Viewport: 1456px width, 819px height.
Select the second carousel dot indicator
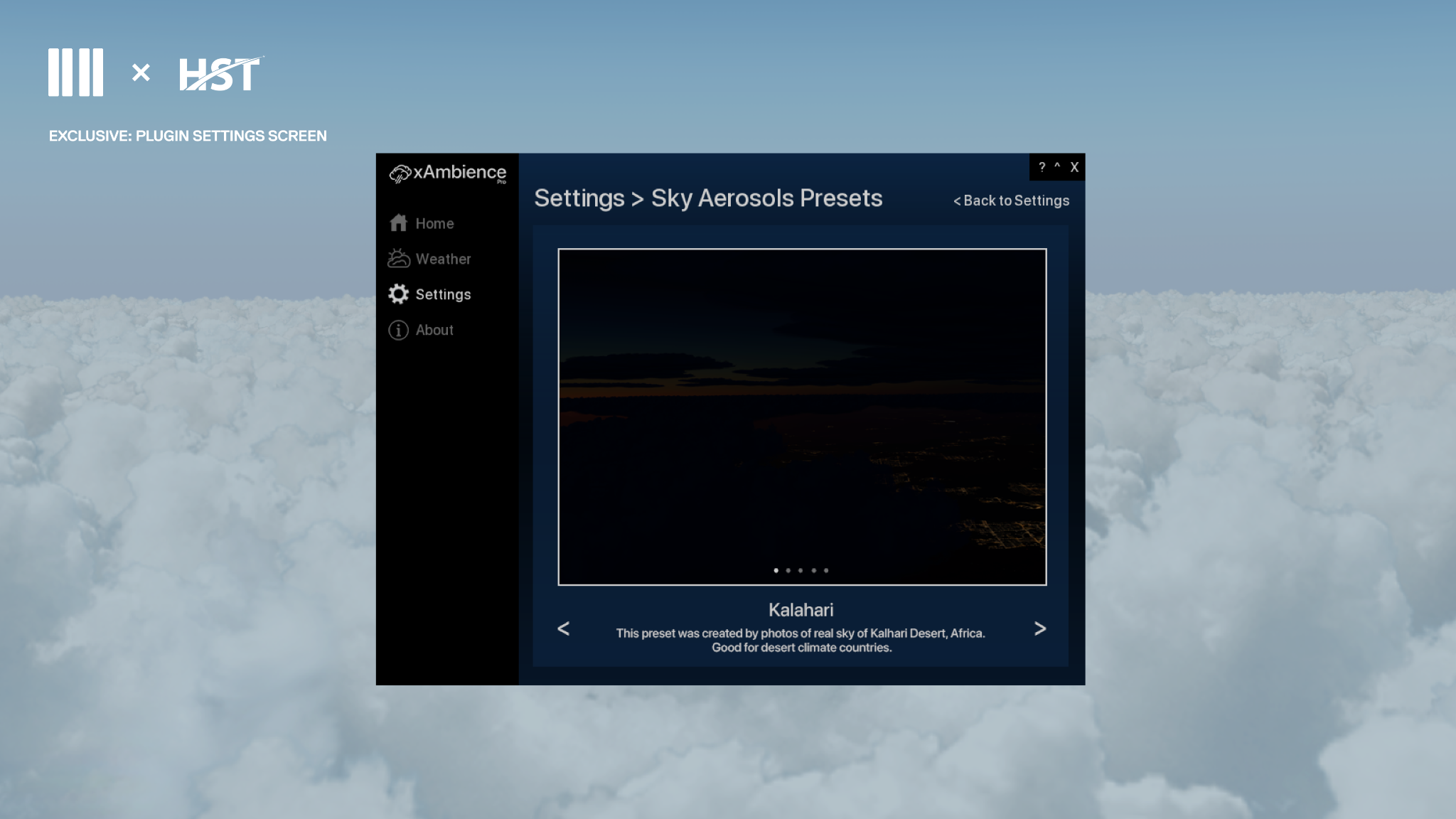[788, 570]
